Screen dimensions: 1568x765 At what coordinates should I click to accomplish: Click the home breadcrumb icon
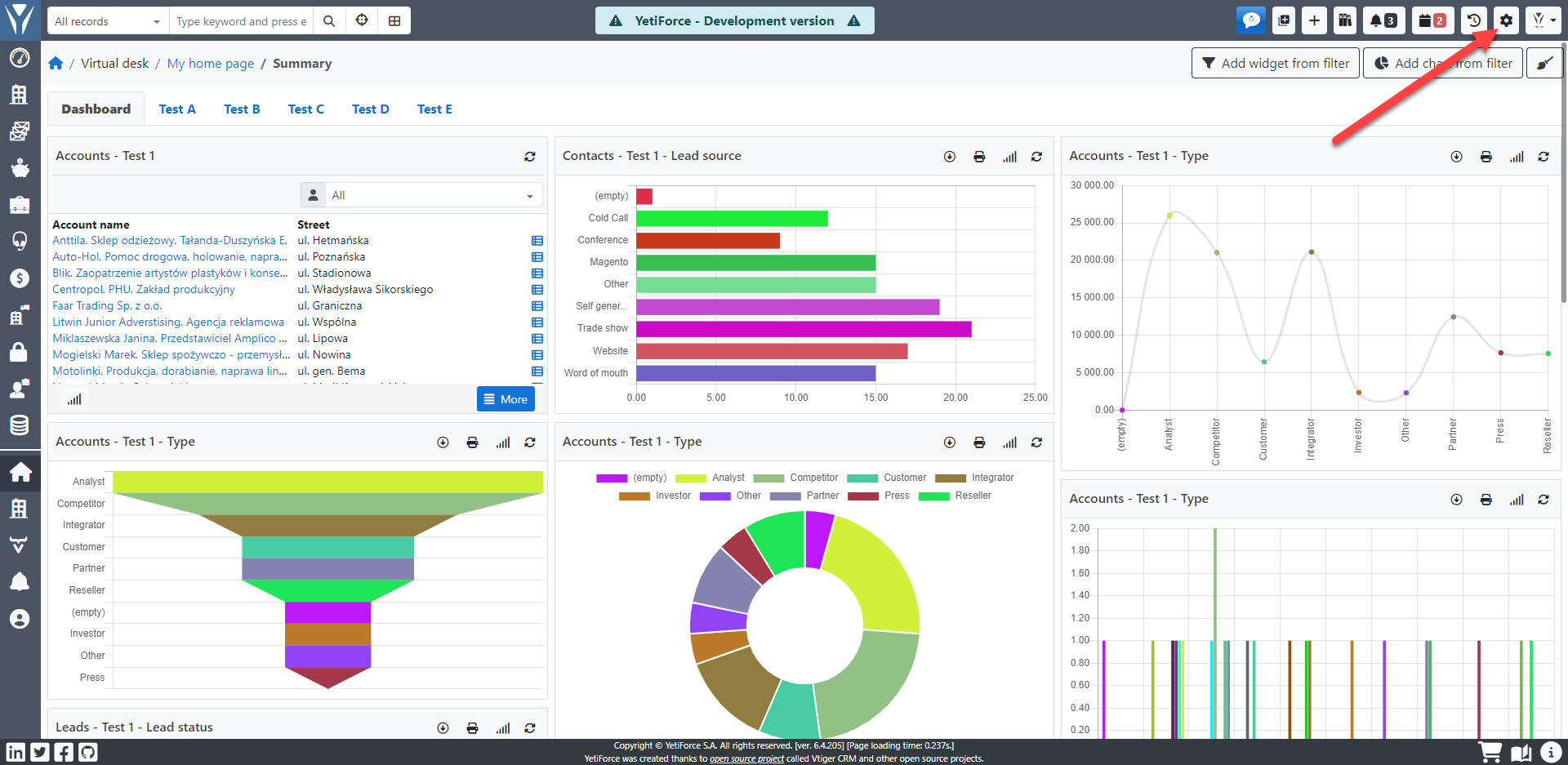pos(56,63)
